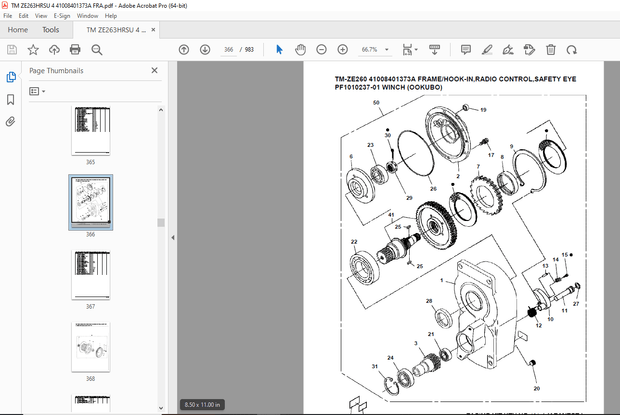
Task: Open Bookmarks sidebar icon
Action: click(11, 99)
